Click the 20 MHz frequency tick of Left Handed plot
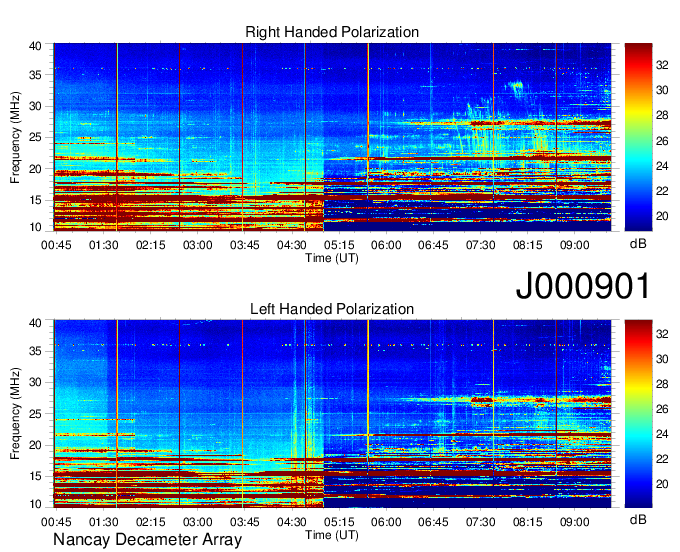 point(35,445)
